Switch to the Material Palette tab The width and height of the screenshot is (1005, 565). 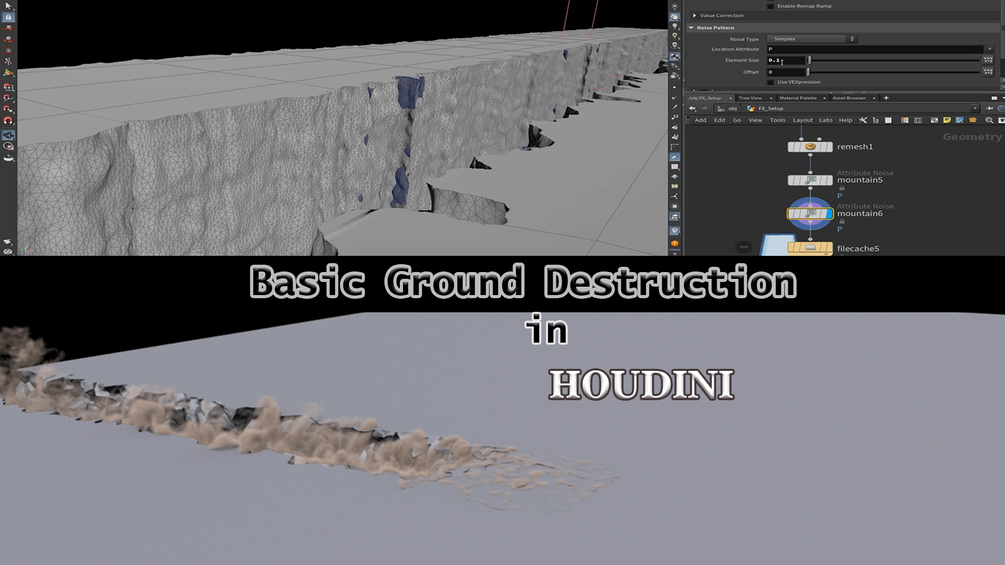coord(798,98)
